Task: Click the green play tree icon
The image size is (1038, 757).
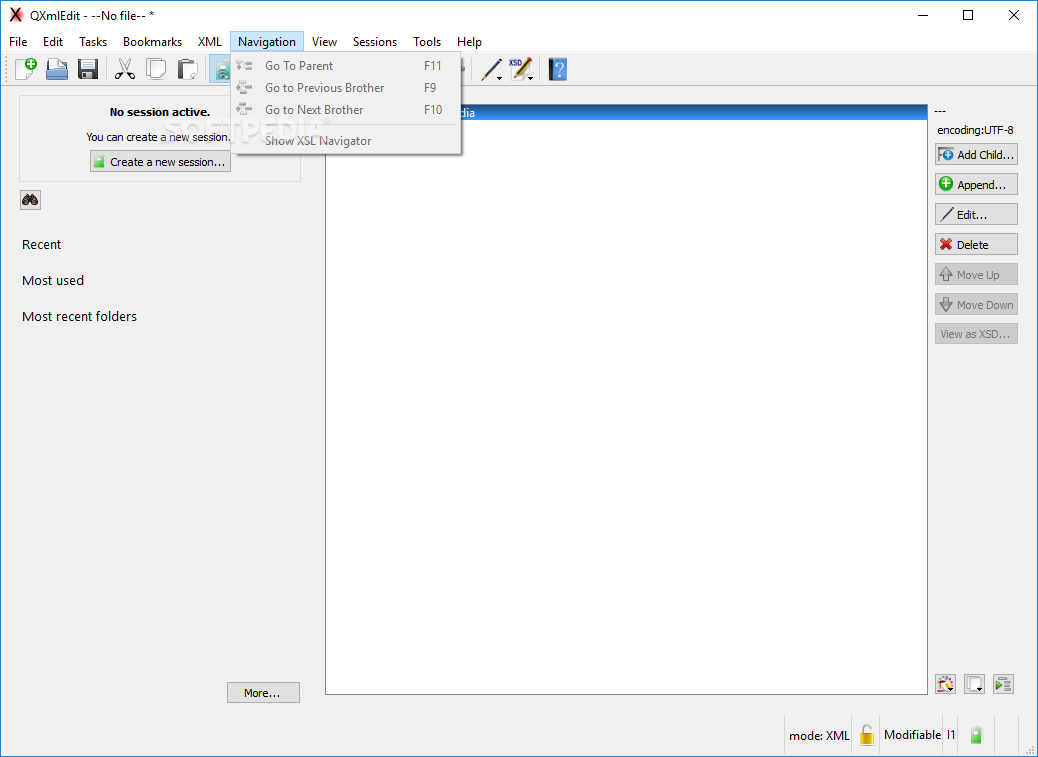Action: (x=1004, y=684)
